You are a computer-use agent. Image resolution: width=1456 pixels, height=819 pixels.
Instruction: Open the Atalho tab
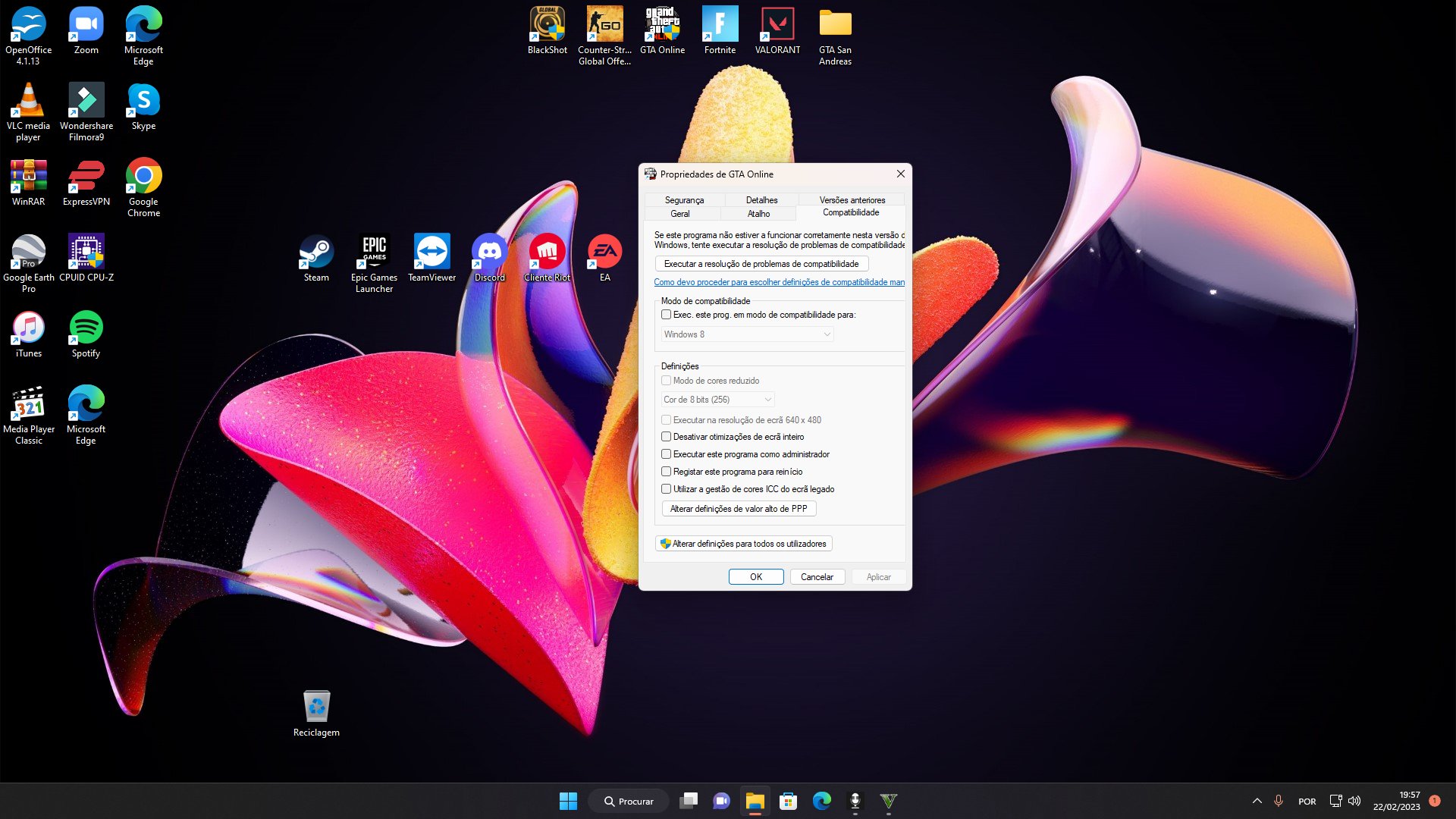(758, 214)
